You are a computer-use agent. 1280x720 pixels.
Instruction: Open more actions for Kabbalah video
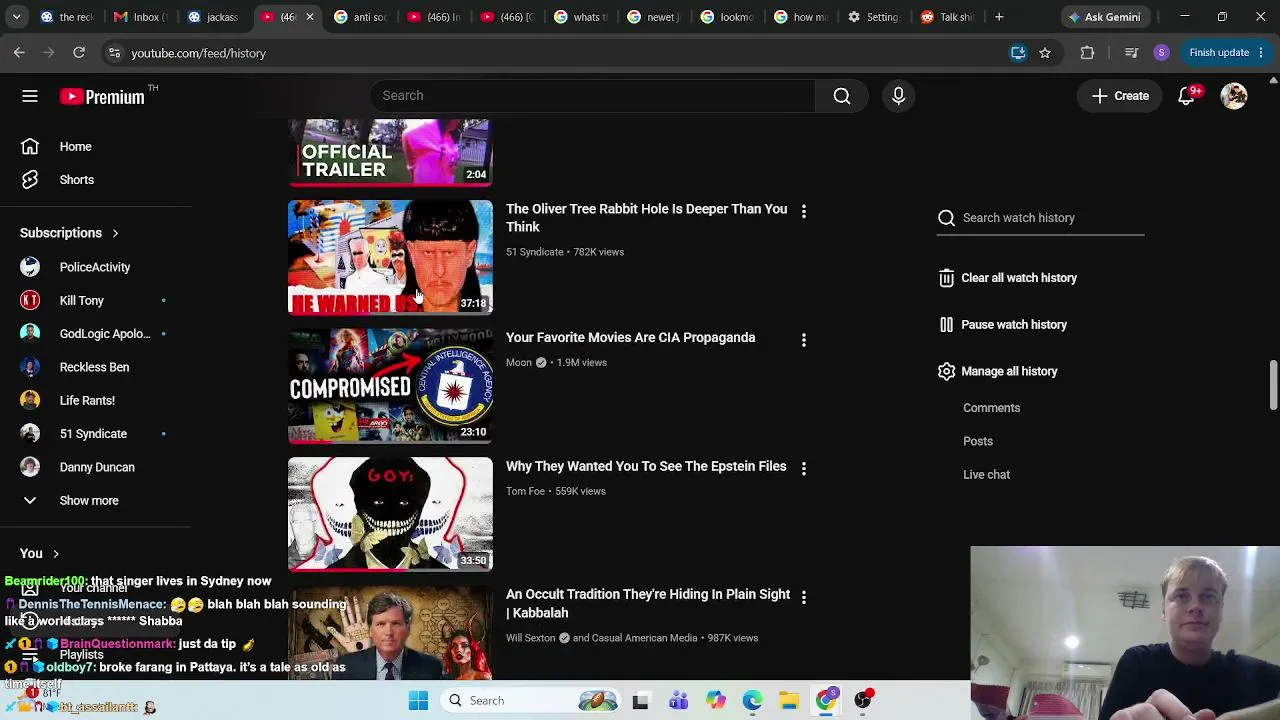click(803, 597)
